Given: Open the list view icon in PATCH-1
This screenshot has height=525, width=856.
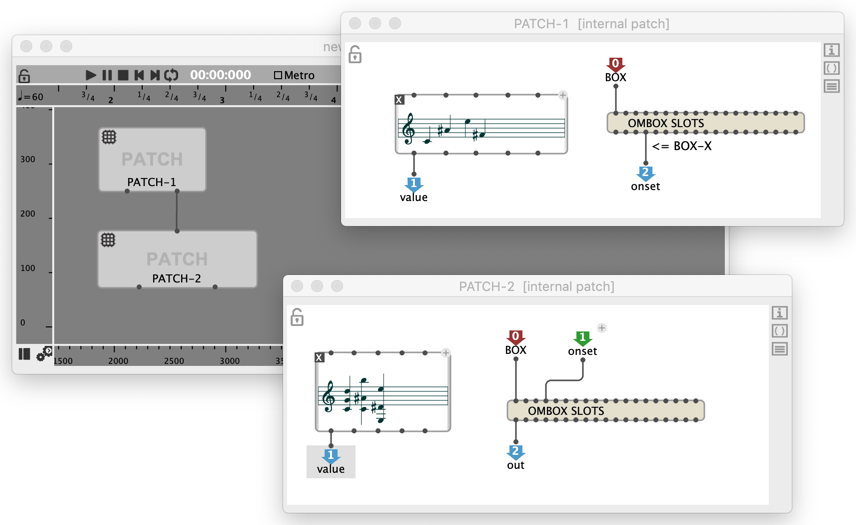Looking at the screenshot, I should pos(831,86).
